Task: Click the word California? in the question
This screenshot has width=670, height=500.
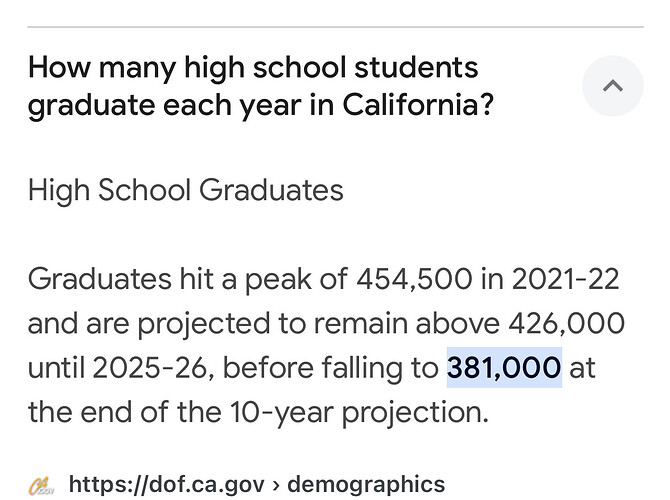Action: click(418, 105)
